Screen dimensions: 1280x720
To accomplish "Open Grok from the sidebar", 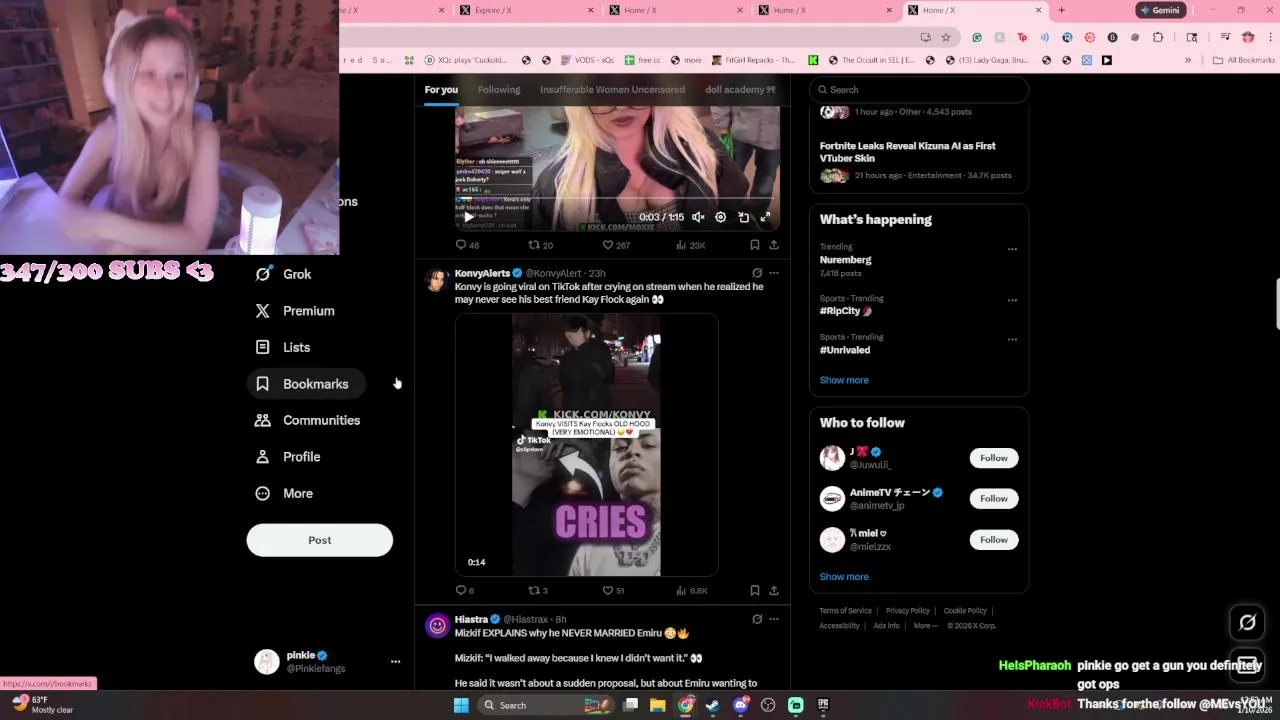I will pyautogui.click(x=283, y=274).
